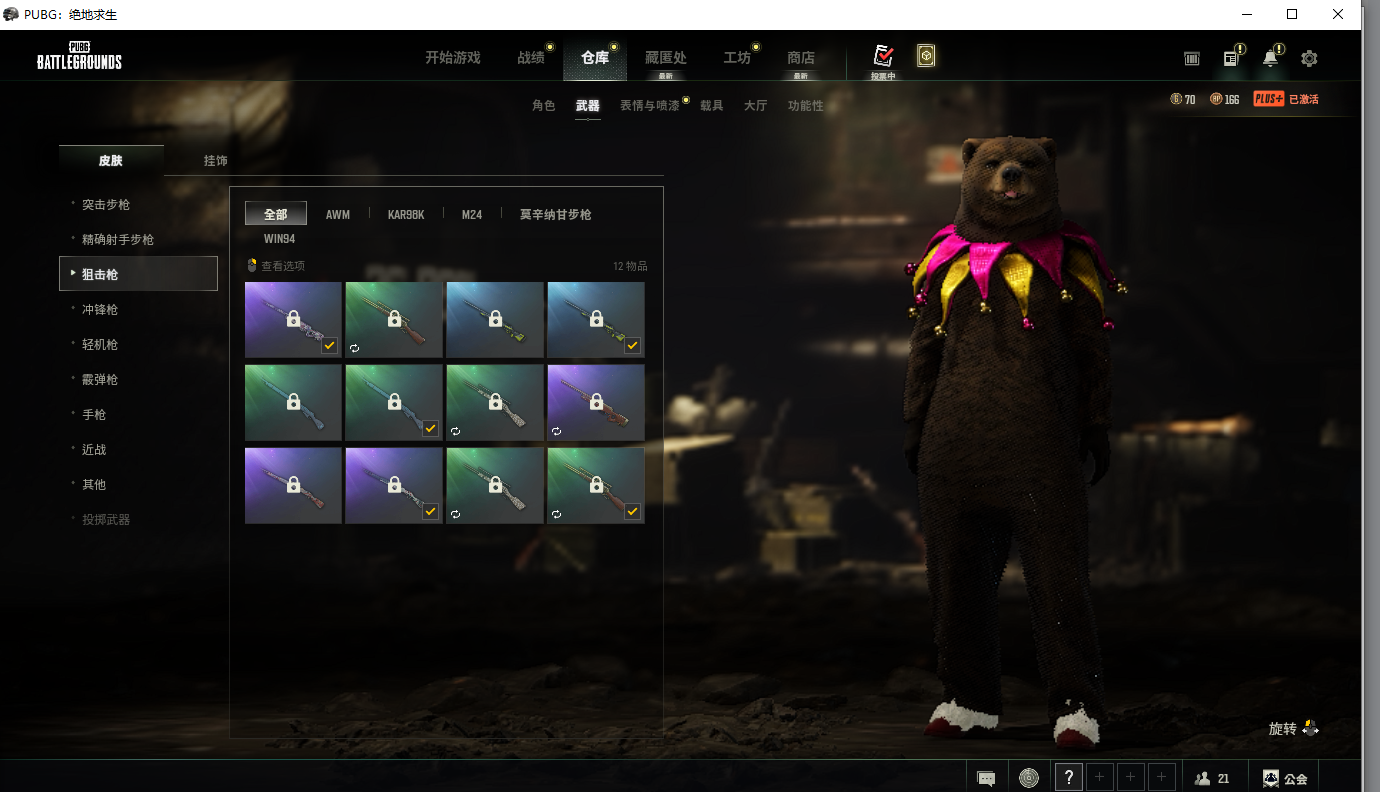
Task: Open the chat speech-bubble icon in bottom bar
Action: point(986,778)
